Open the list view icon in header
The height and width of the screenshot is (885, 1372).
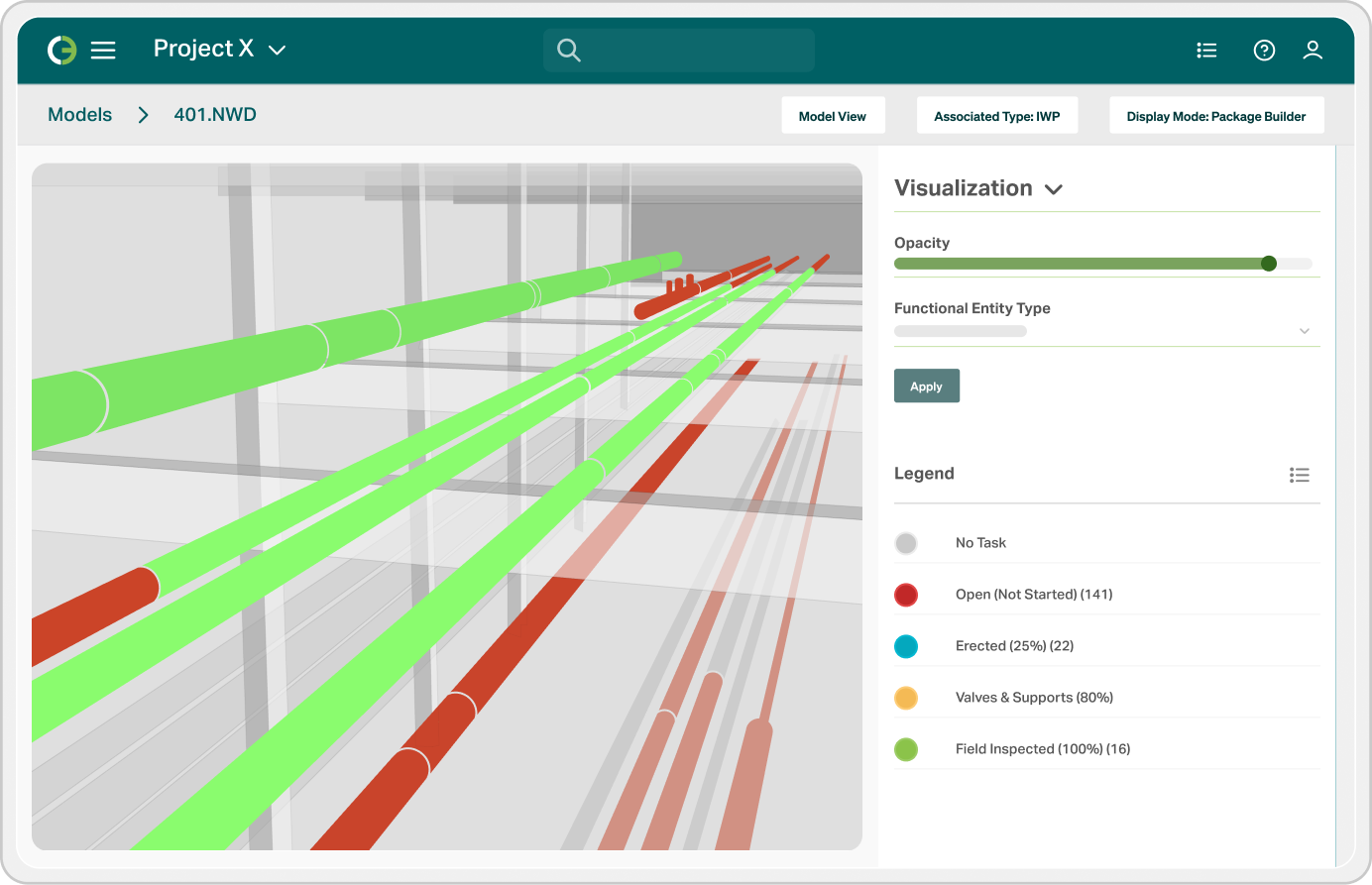click(1206, 49)
